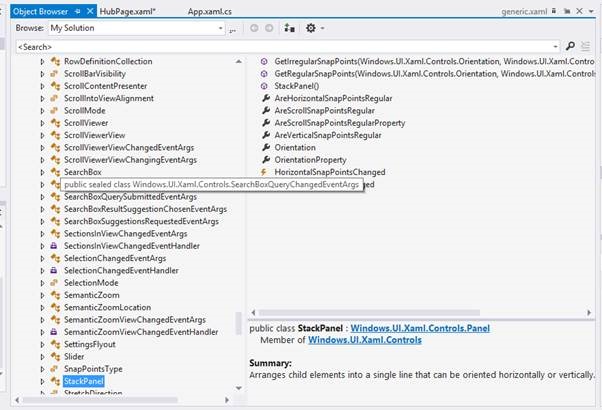The image size is (602, 410).
Task: Click the class icon beside SemanticZoom
Action: tap(55, 295)
